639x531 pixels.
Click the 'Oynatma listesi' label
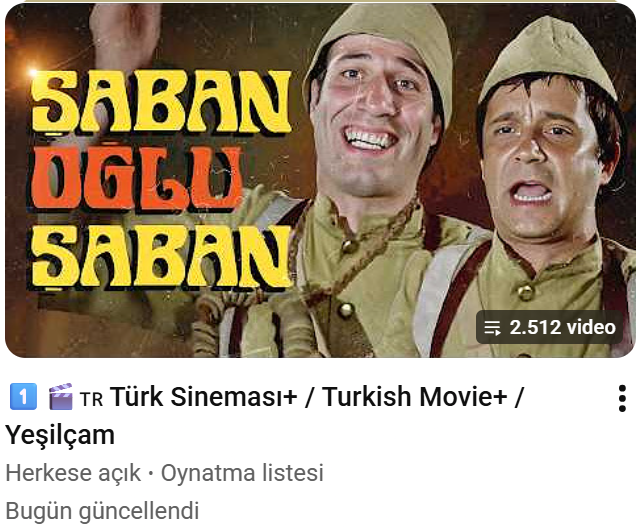pyautogui.click(x=242, y=473)
